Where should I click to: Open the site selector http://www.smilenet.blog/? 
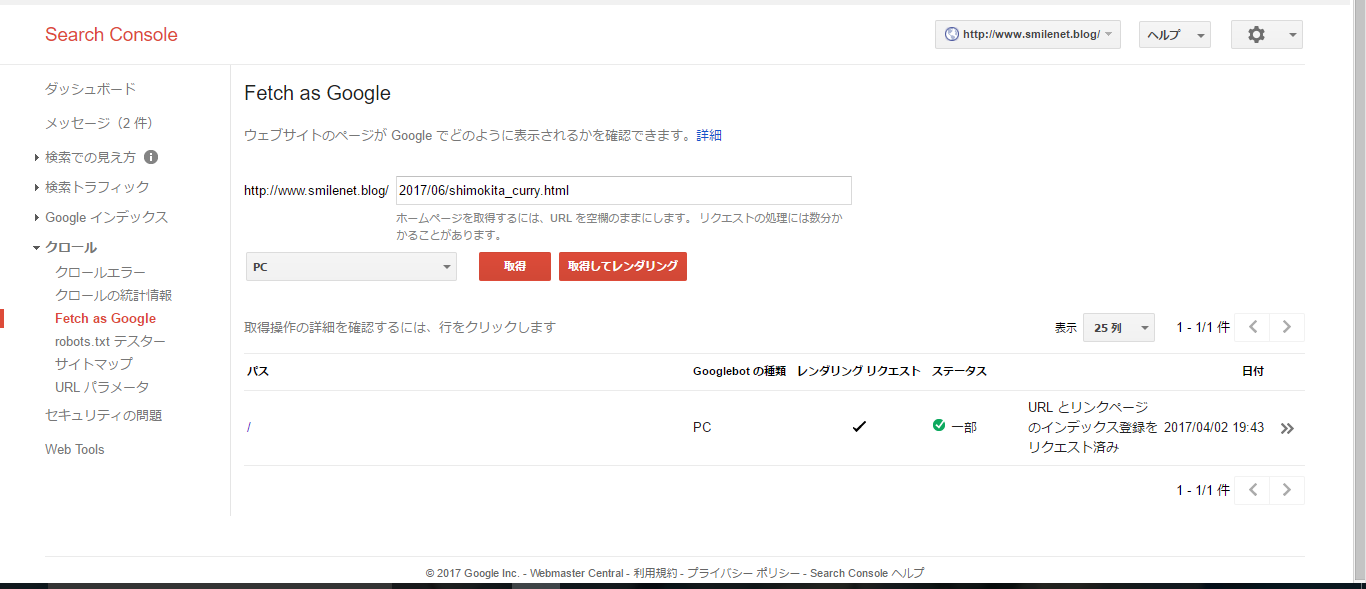[1028, 34]
